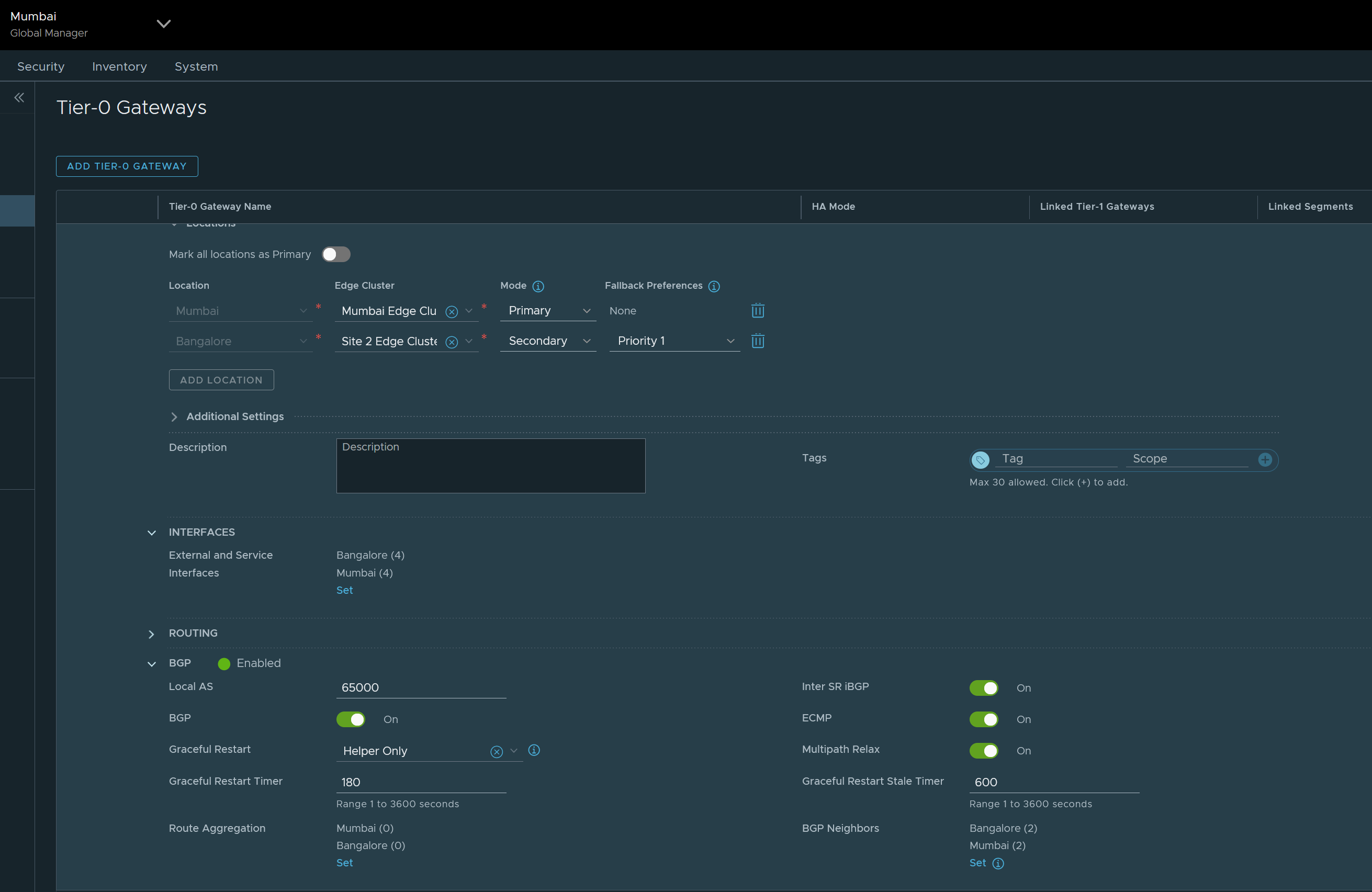Show info for the Mode column
Image resolution: width=1372 pixels, height=892 pixels.
(538, 286)
